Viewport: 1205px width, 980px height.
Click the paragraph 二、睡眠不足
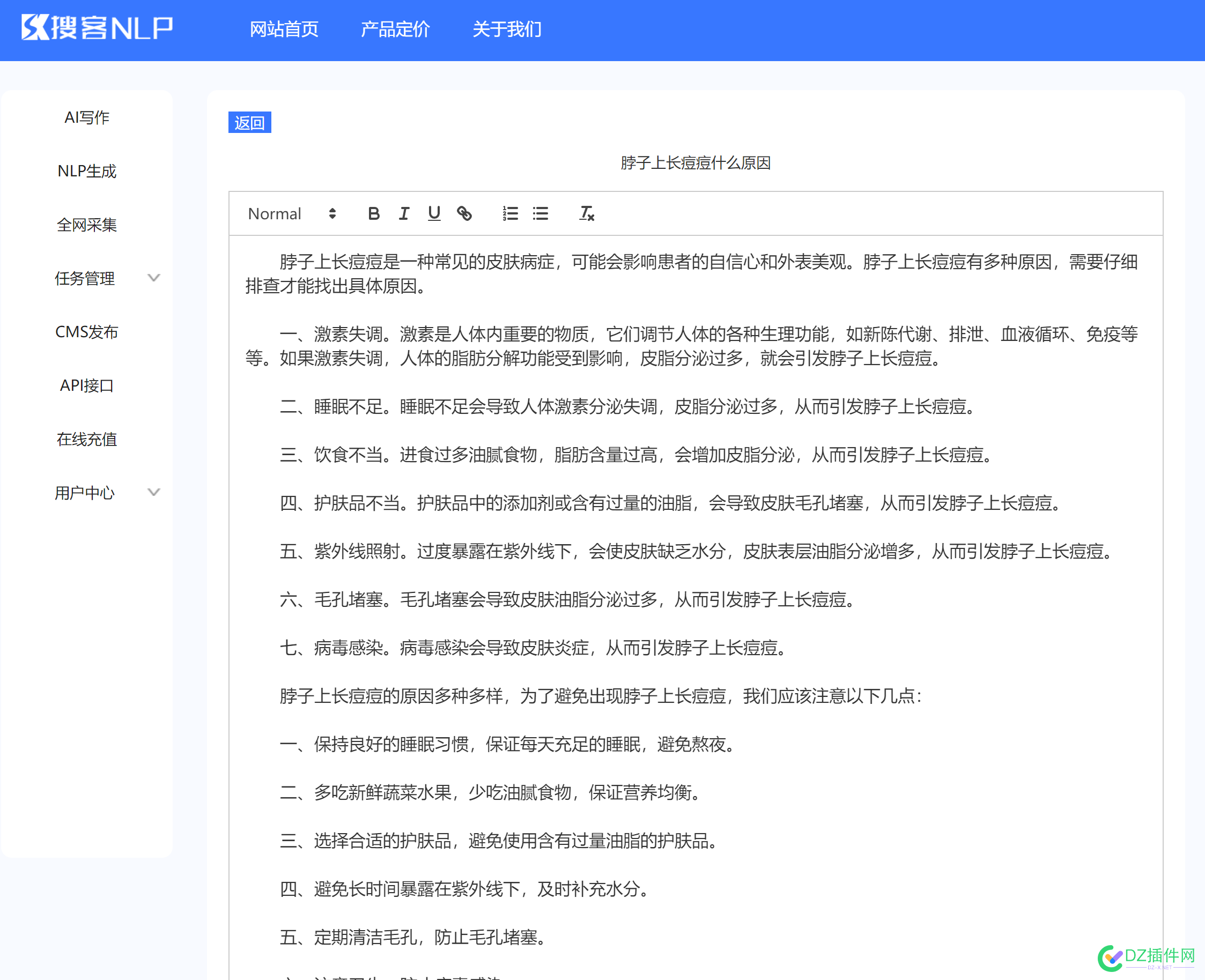point(628,406)
